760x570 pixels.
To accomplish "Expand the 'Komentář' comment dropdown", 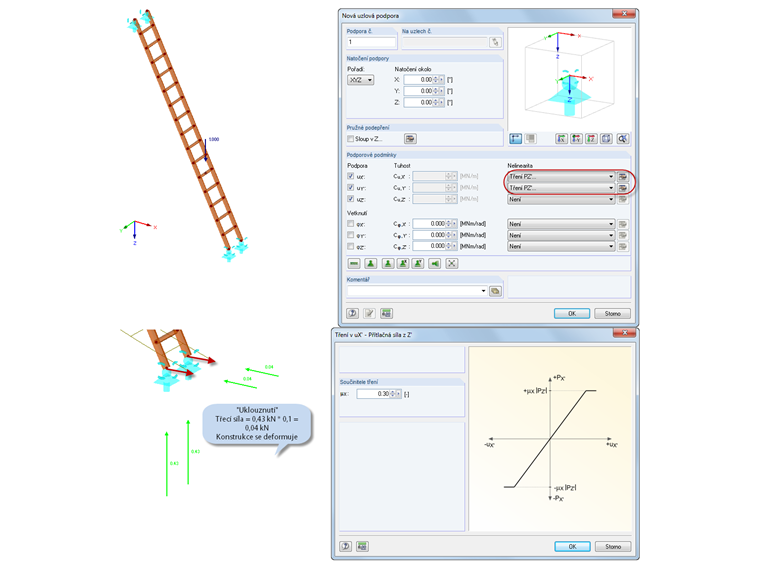I will coord(483,291).
